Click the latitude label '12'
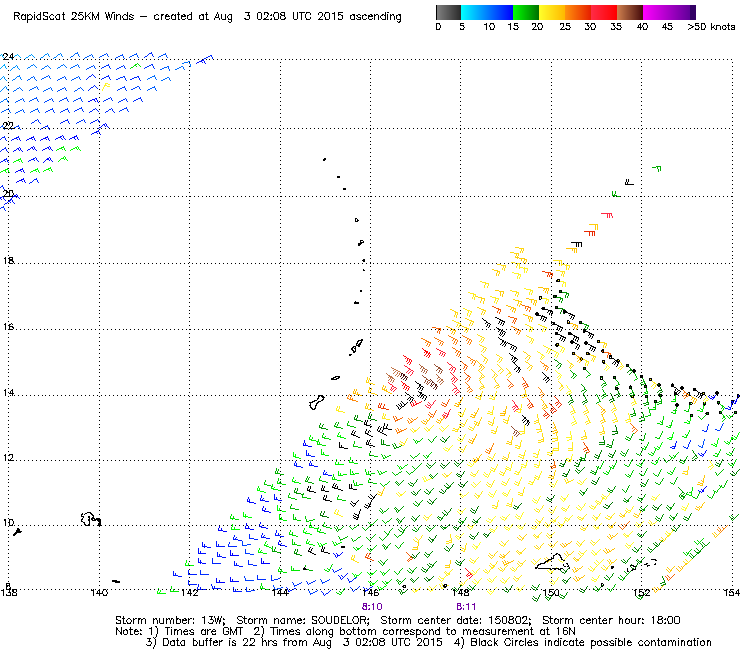Viewport: 740px width, 650px height. pos(8,458)
